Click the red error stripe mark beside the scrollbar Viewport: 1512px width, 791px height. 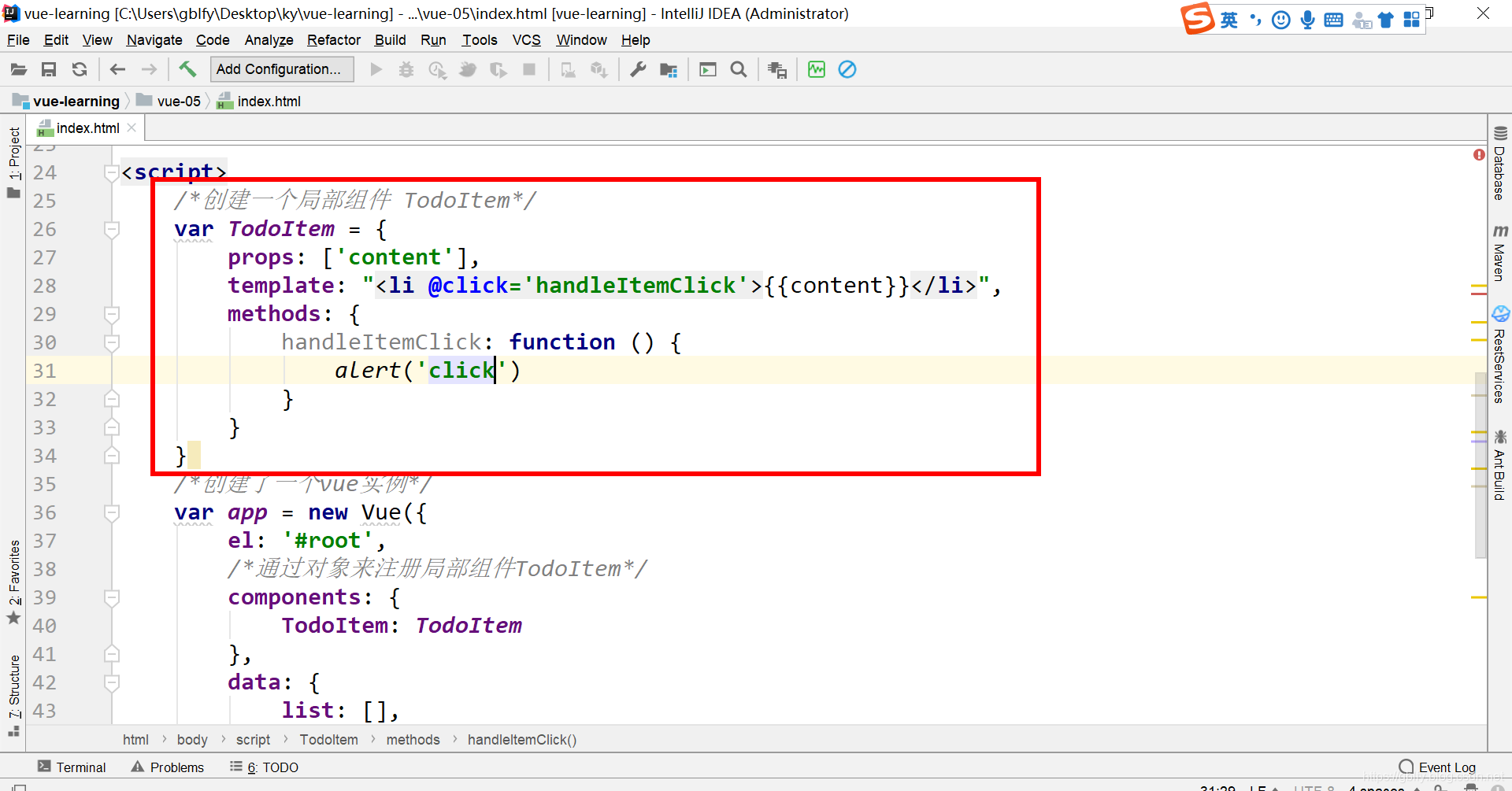tap(1478, 294)
